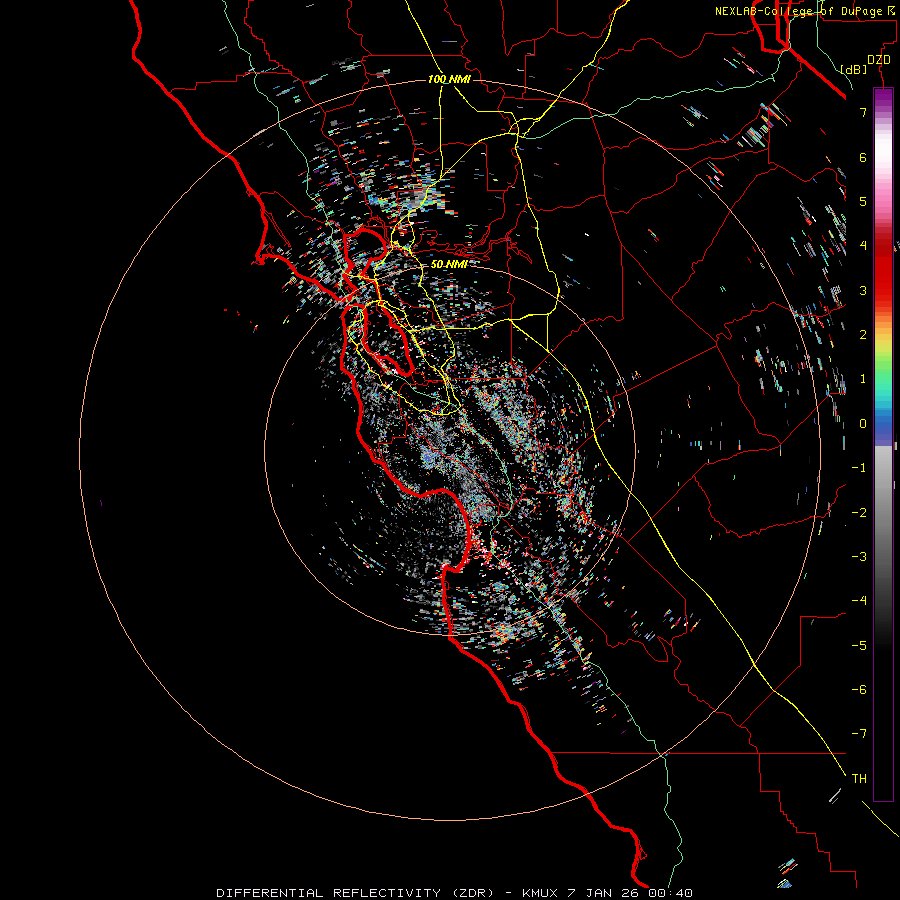Screen dimensions: 900x900
Task: Click the "4" value on the dB scale
Action: click(x=863, y=246)
